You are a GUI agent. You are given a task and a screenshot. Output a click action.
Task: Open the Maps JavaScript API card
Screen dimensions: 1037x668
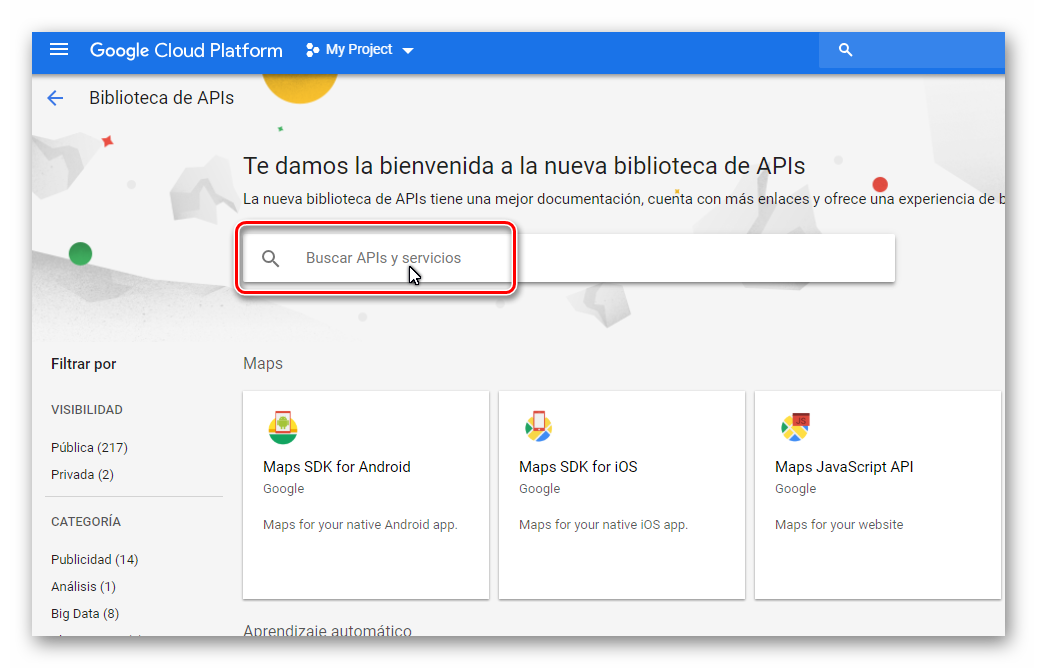point(878,495)
